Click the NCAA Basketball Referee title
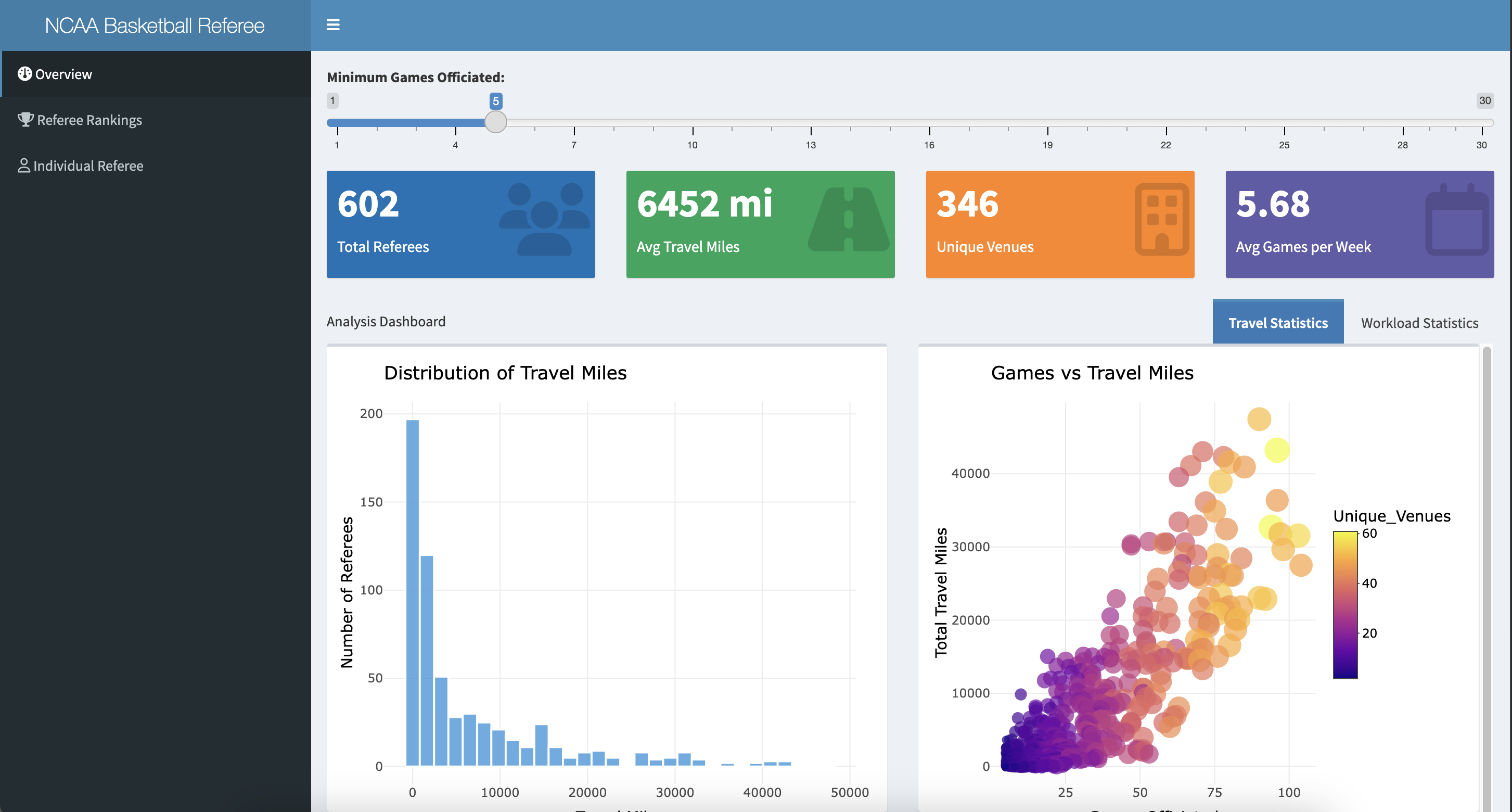The height and width of the screenshot is (812, 1512). point(155,26)
